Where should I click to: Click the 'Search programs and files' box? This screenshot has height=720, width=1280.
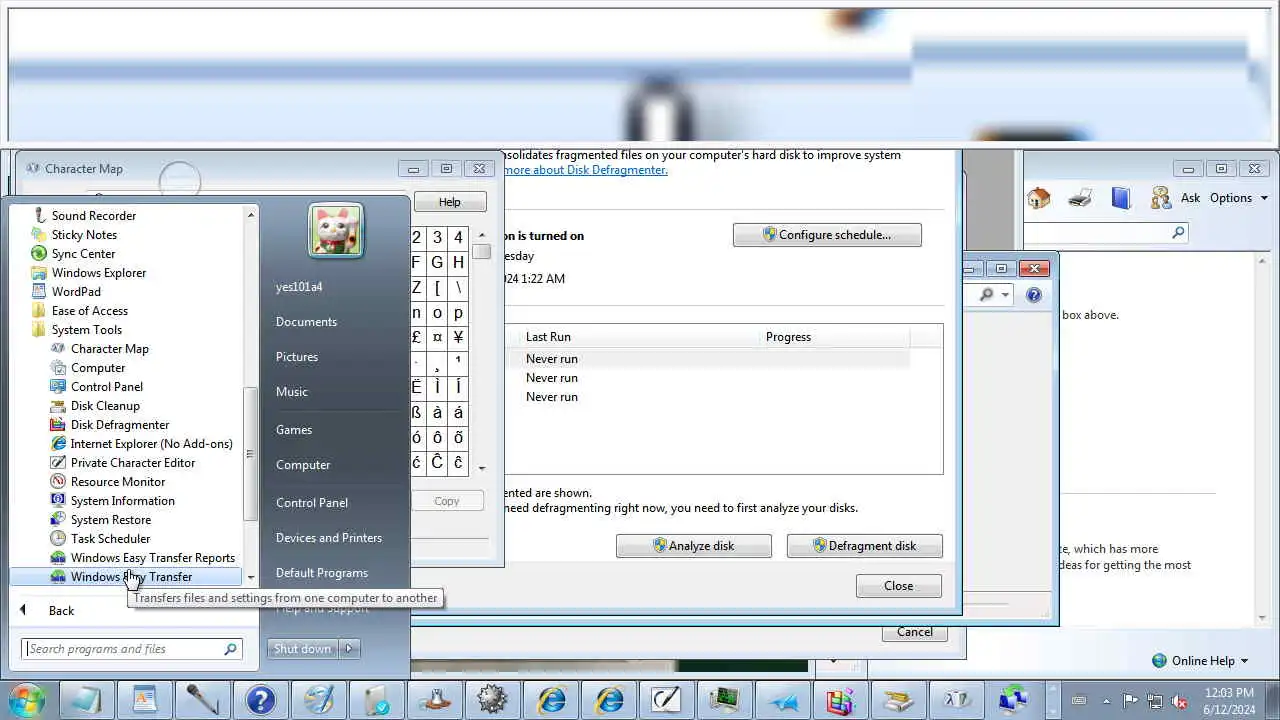131,649
